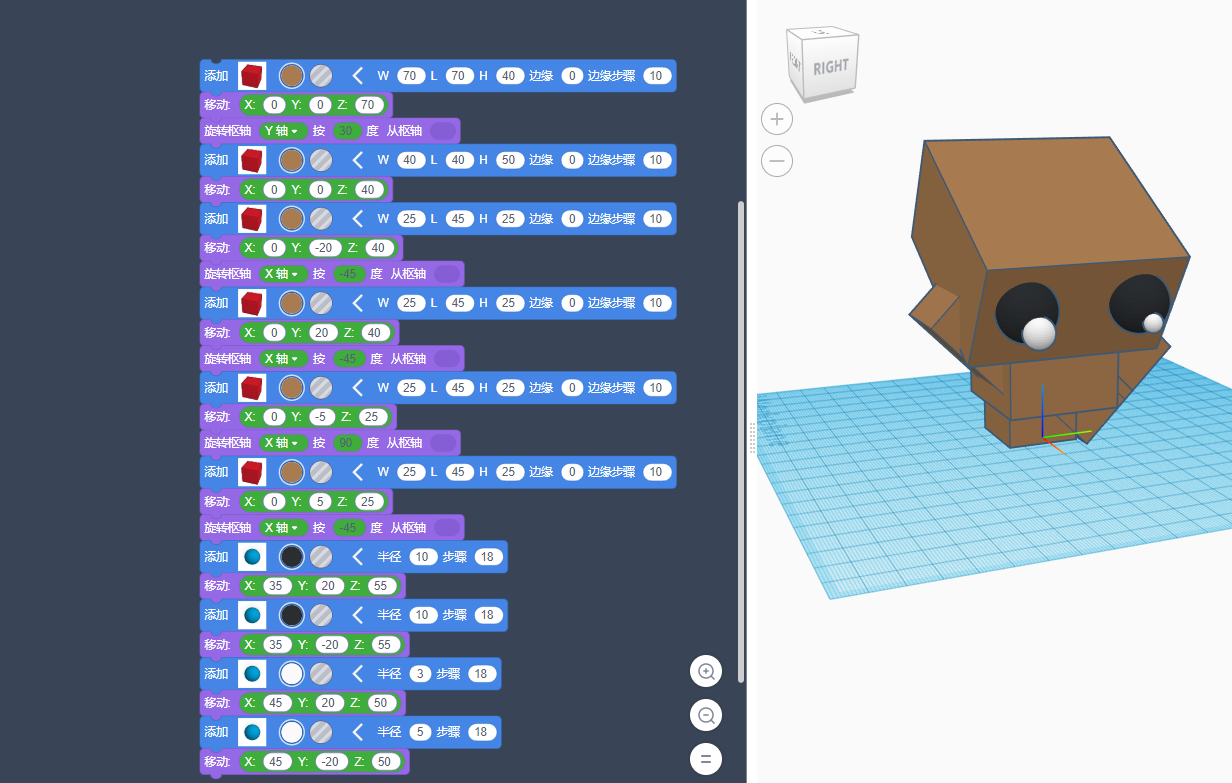The width and height of the screenshot is (1232, 783).
Task: Zoom in on the code blocks workspace
Action: tap(706, 672)
